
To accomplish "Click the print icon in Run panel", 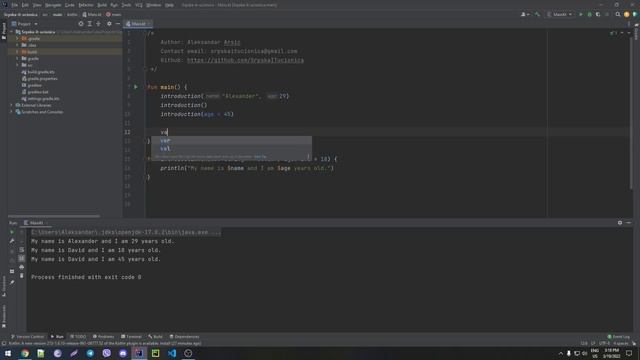I will (22, 267).
